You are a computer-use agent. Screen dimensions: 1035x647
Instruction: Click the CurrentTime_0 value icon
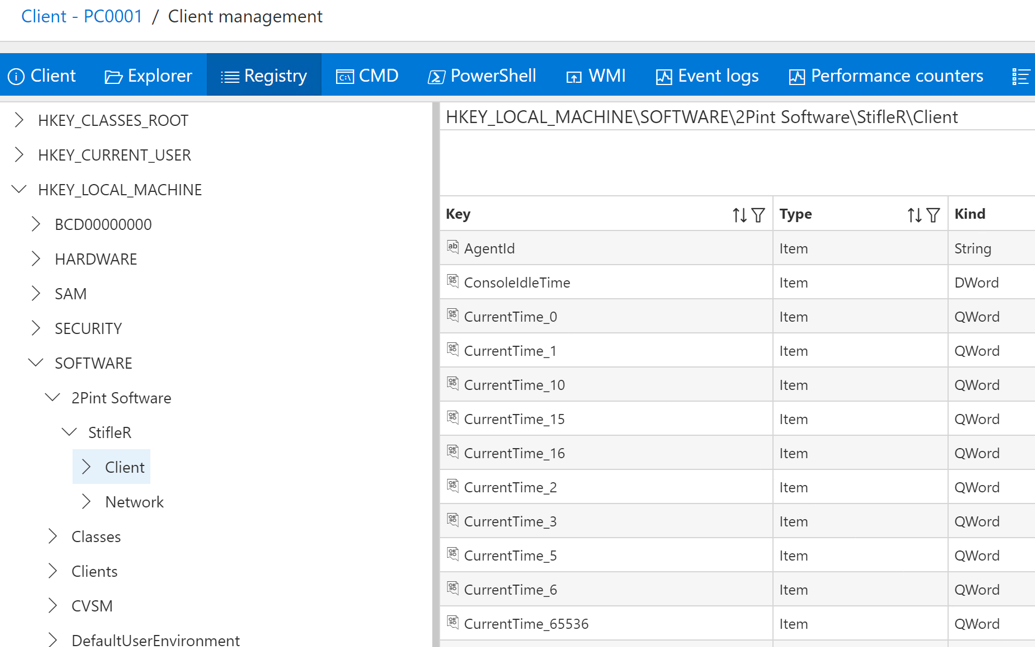pos(452,315)
